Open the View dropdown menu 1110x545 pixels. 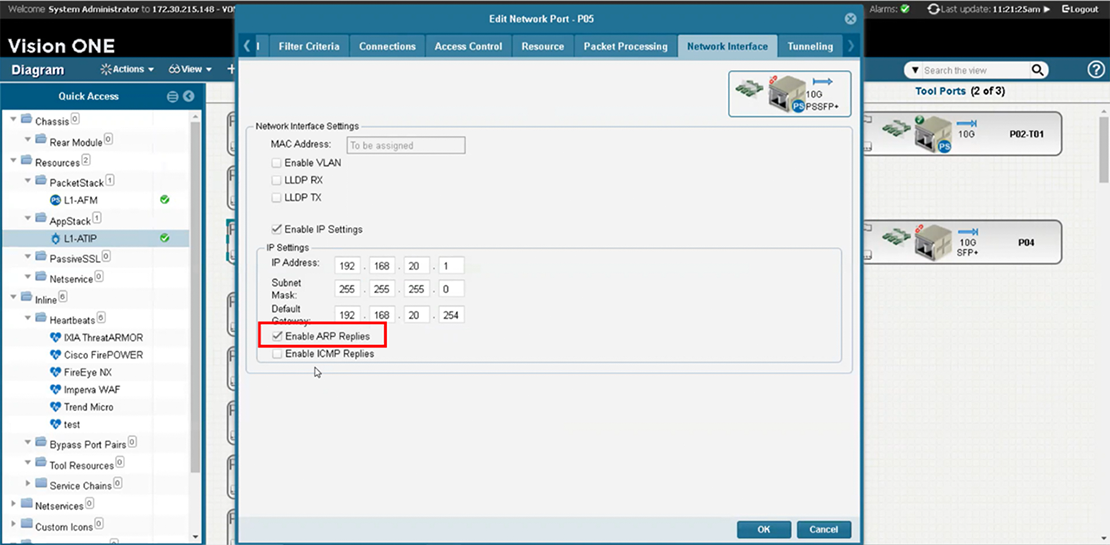click(190, 70)
